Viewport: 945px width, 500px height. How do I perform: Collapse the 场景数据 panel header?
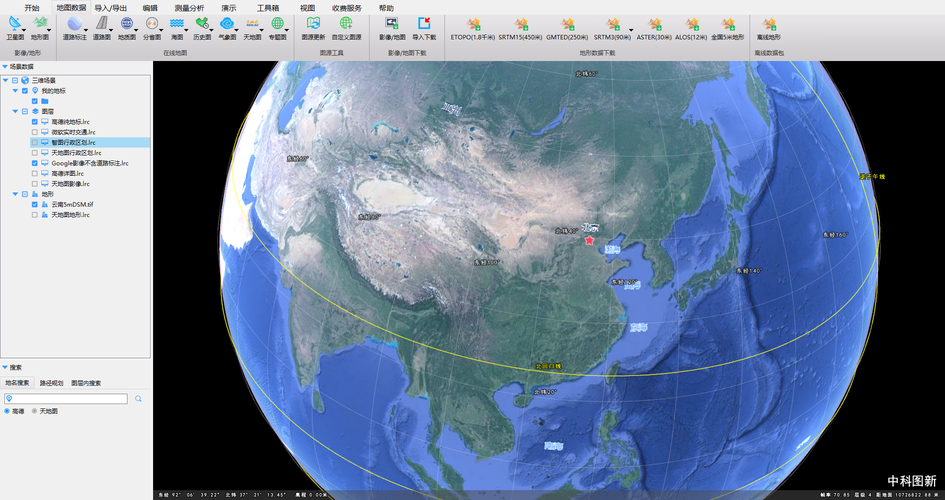pos(4,67)
